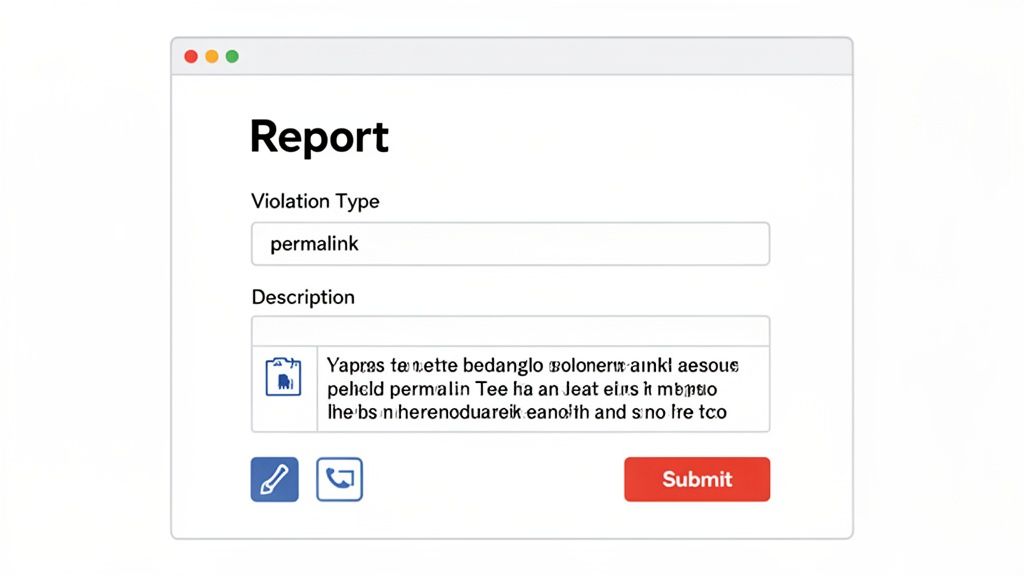Click the "Report" heading
This screenshot has width=1024, height=576.
pyautogui.click(x=319, y=137)
